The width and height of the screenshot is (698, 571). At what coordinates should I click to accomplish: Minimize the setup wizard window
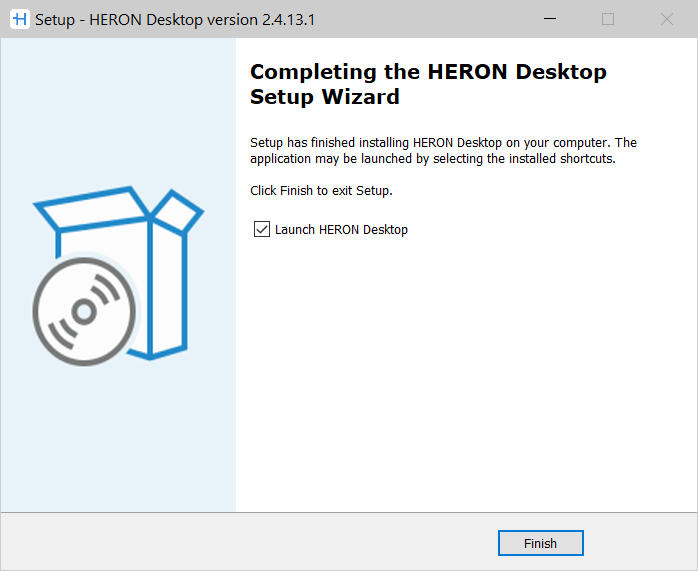click(550, 19)
